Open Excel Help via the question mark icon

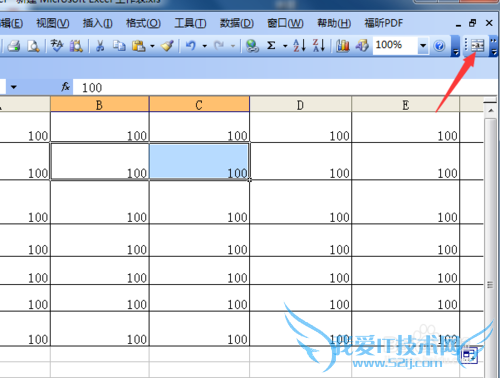click(x=440, y=45)
